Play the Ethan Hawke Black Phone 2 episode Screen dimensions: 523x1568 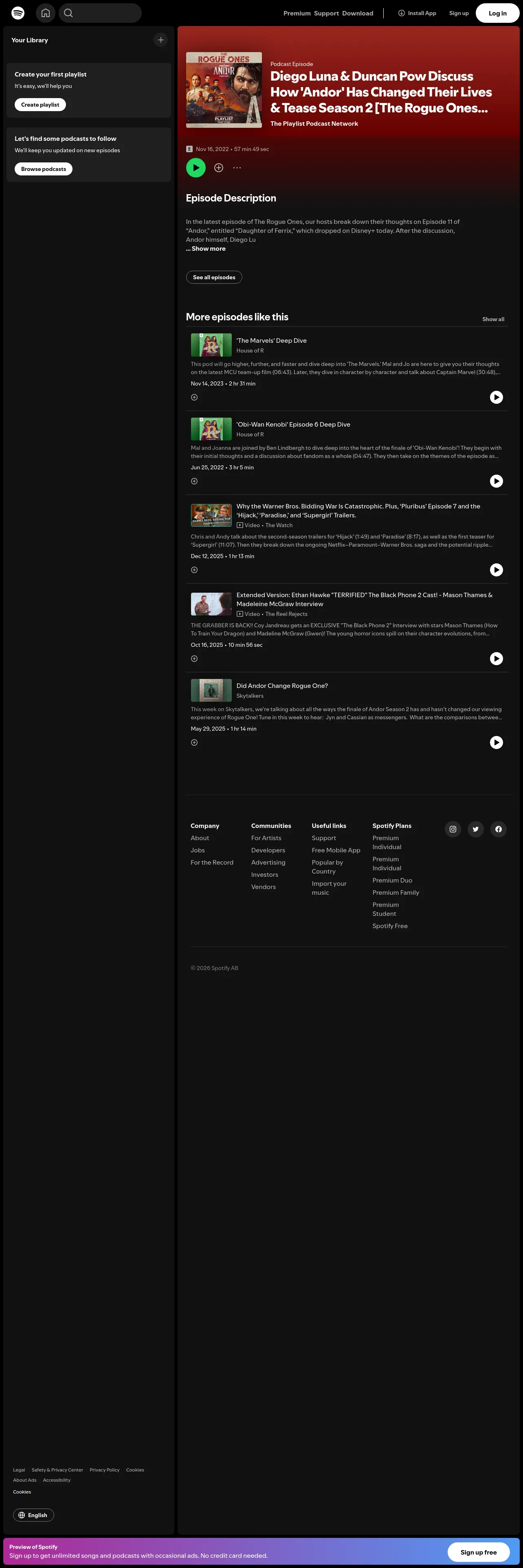point(496,659)
